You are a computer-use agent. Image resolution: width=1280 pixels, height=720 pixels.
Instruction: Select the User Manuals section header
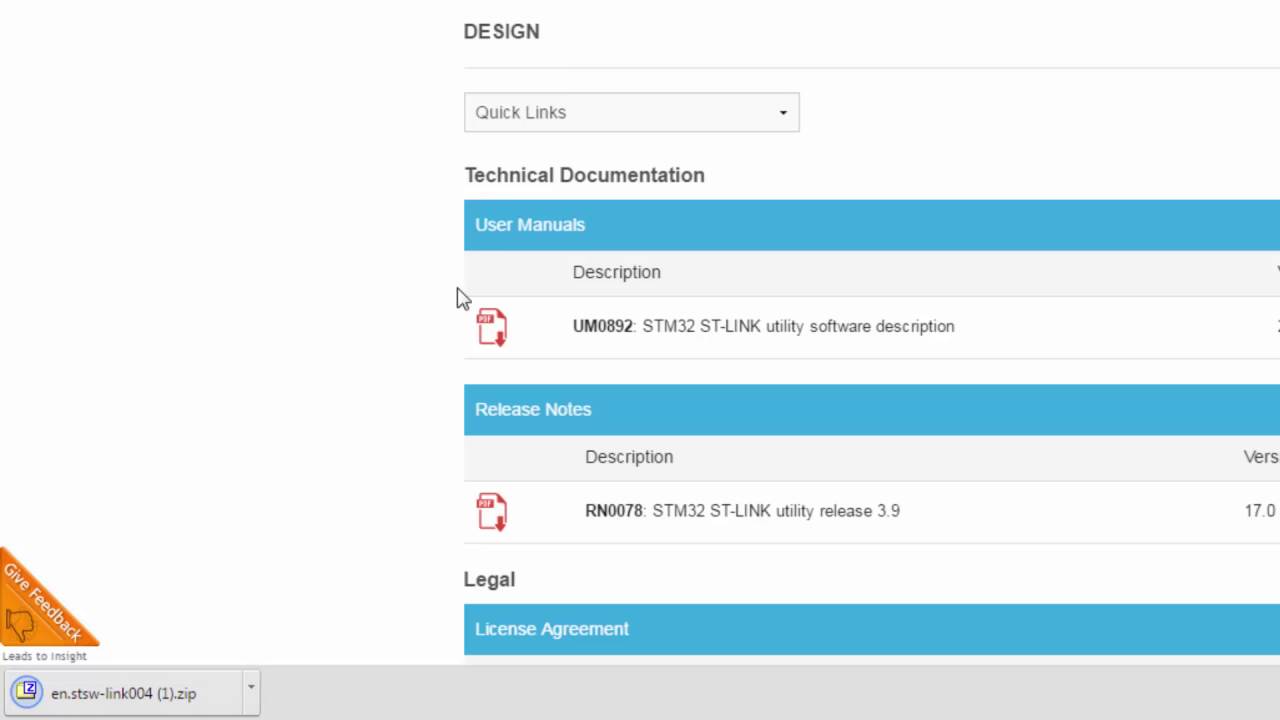872,224
